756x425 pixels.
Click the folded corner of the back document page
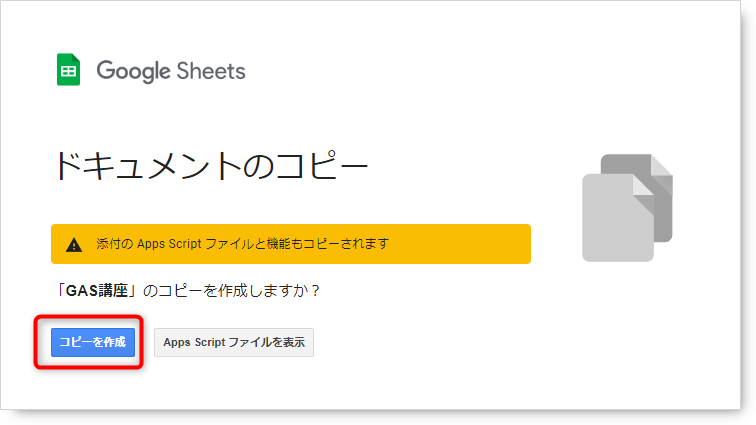tap(662, 165)
